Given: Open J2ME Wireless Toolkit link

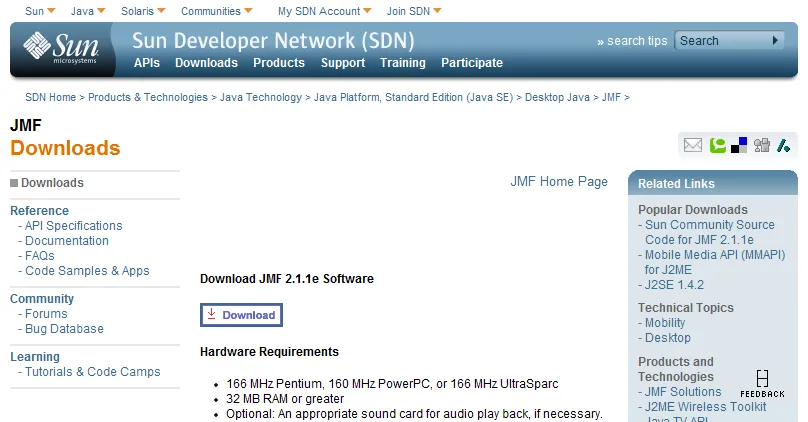Looking at the screenshot, I should point(705,407).
